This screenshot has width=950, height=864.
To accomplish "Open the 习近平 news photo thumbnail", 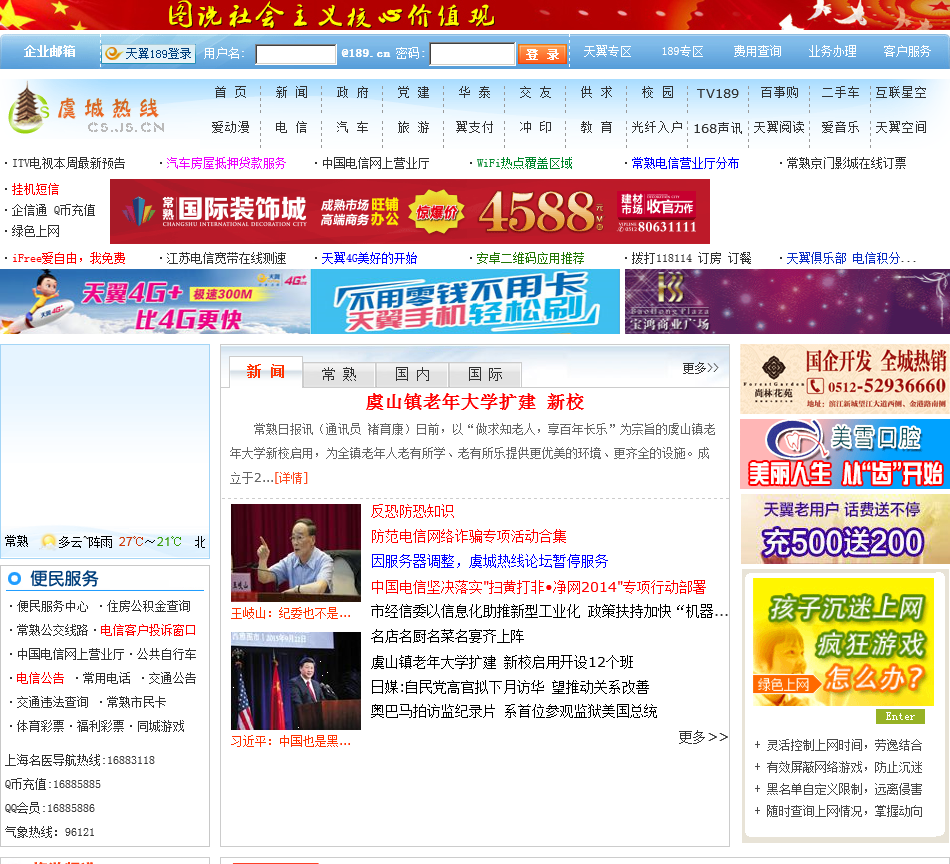I will point(296,680).
